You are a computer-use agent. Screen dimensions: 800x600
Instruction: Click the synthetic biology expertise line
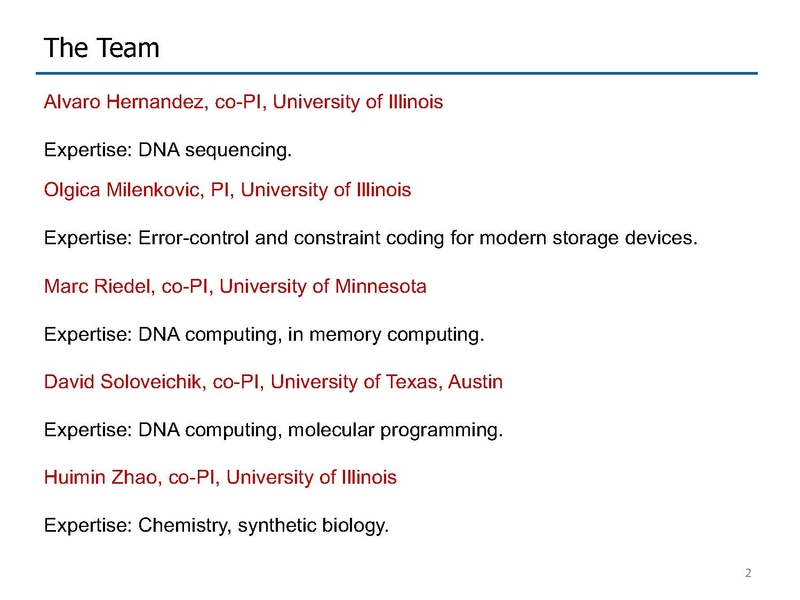[x=216, y=526]
